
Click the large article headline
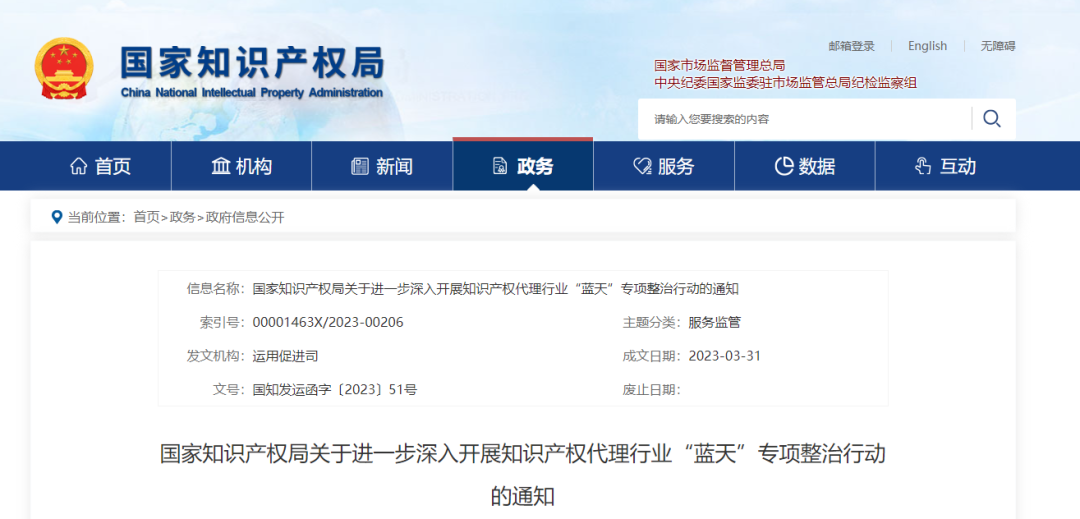click(x=523, y=475)
